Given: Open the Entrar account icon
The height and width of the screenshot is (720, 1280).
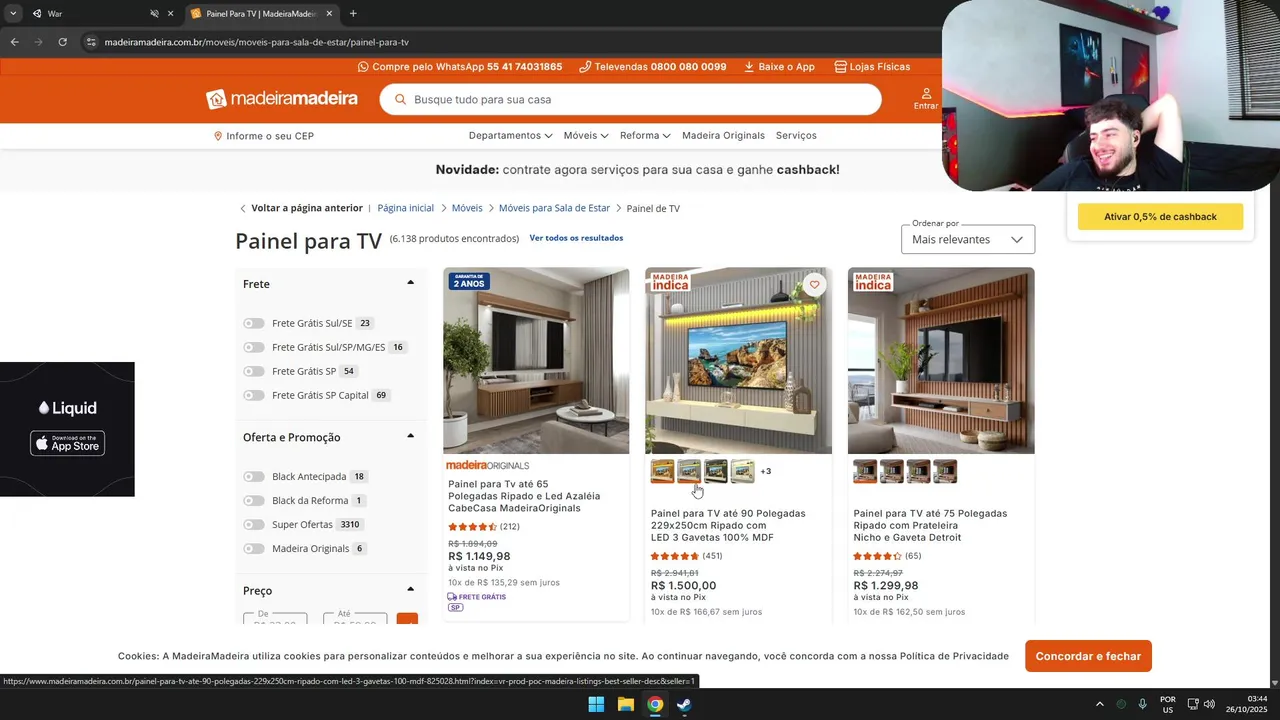Looking at the screenshot, I should coord(926,98).
